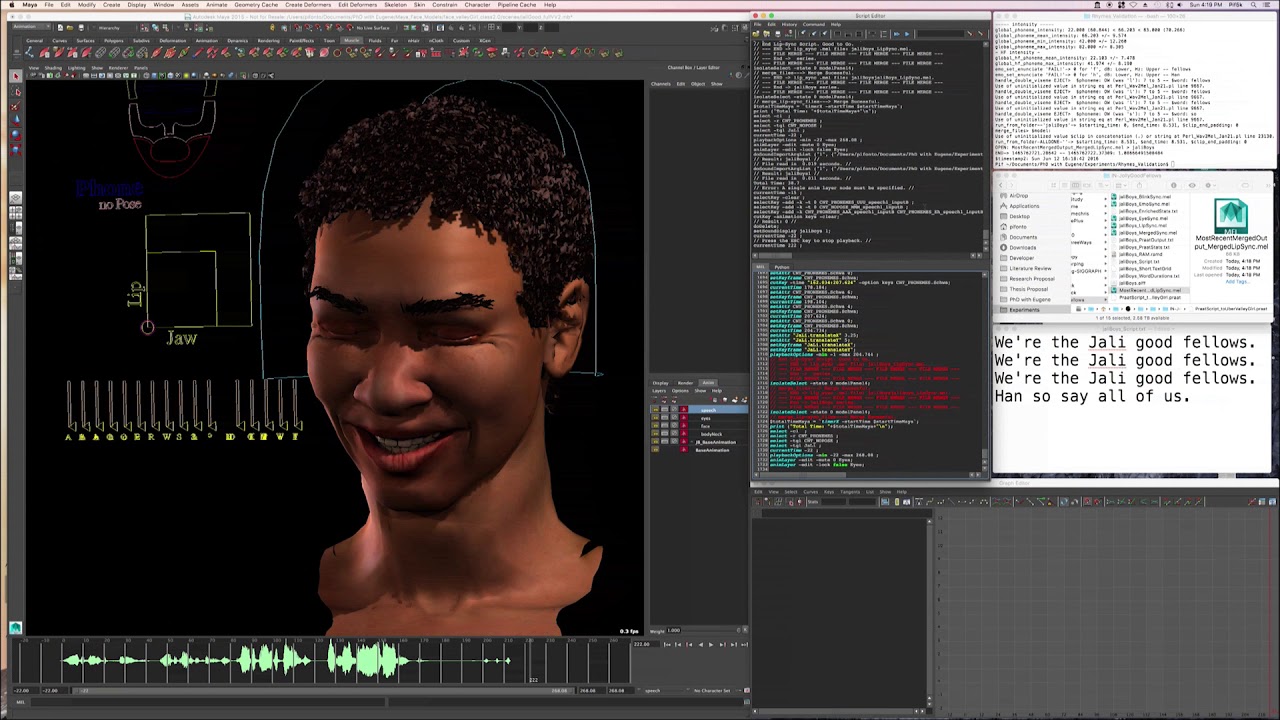1280x720 pixels.
Task: Open the Create Deformers menu
Action: pos(308,5)
